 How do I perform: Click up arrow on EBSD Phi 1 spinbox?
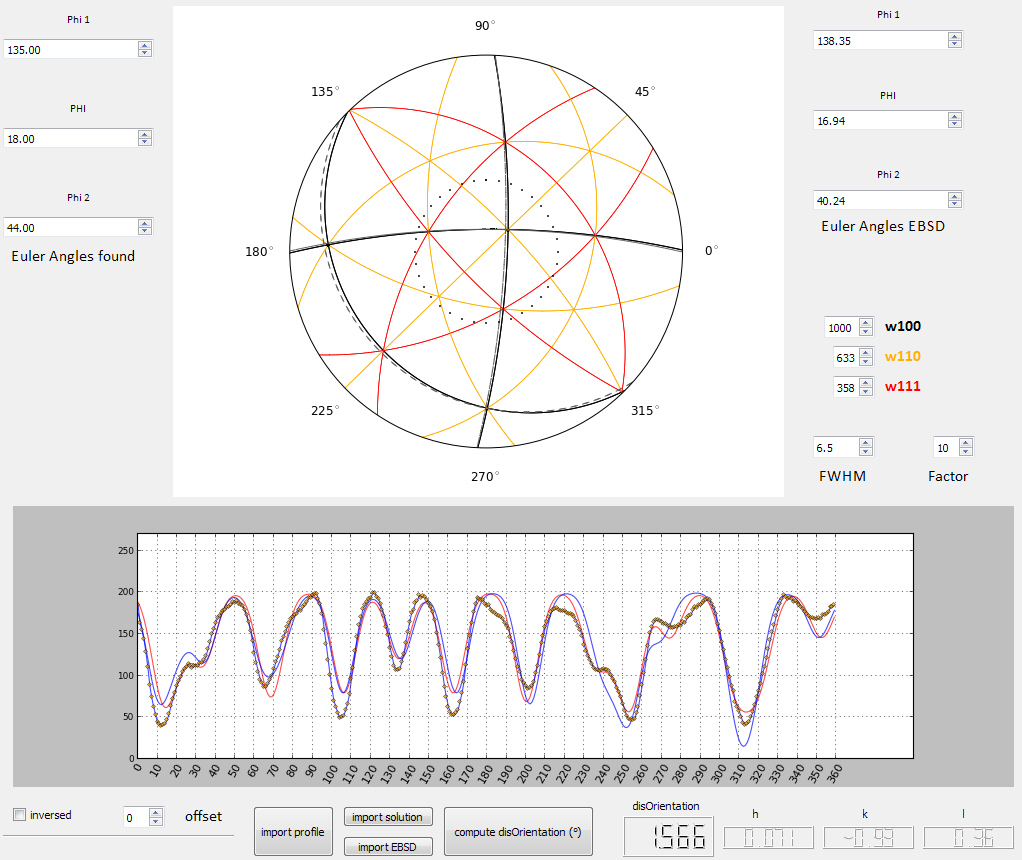(954, 36)
